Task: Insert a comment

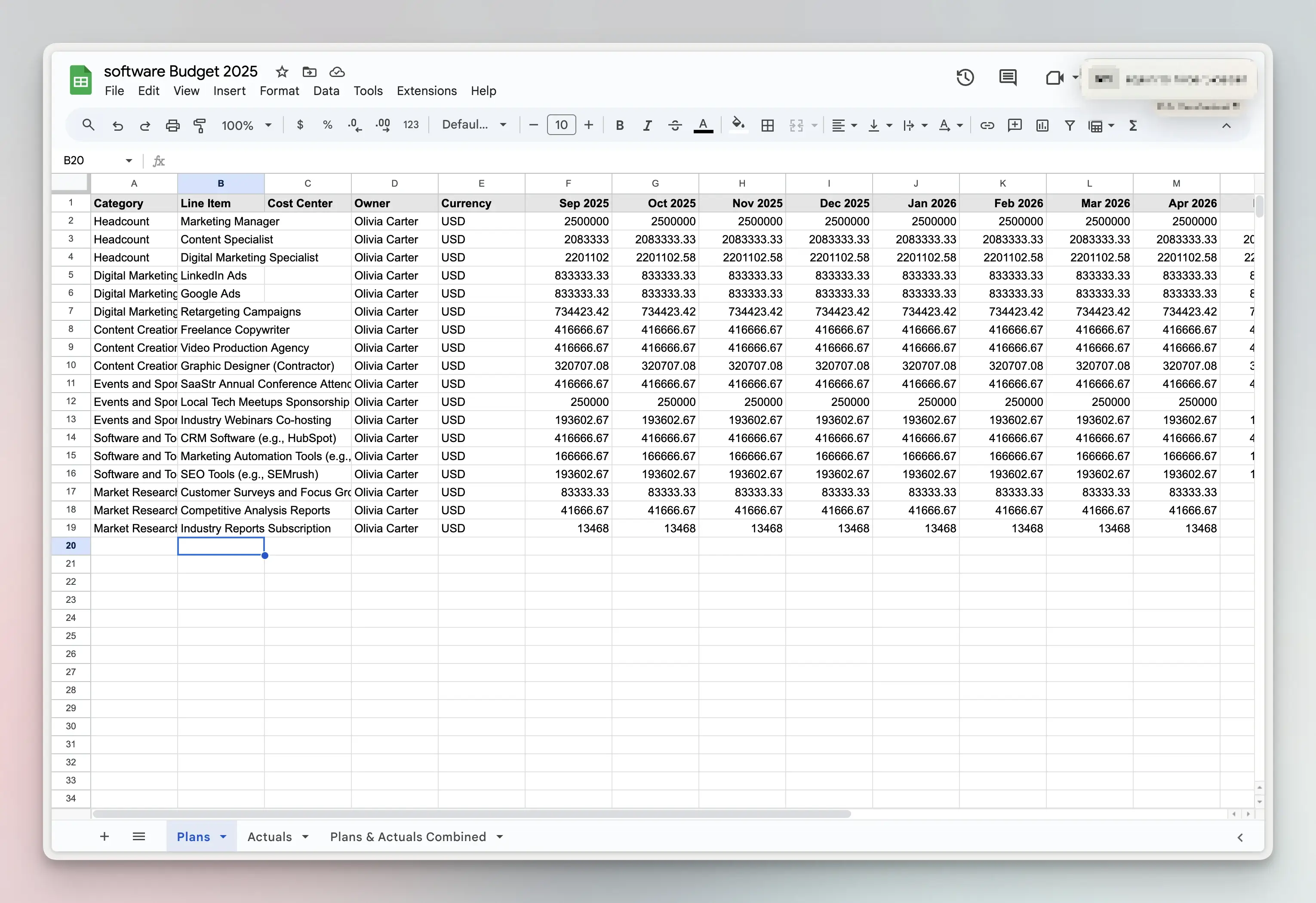Action: pos(1014,125)
